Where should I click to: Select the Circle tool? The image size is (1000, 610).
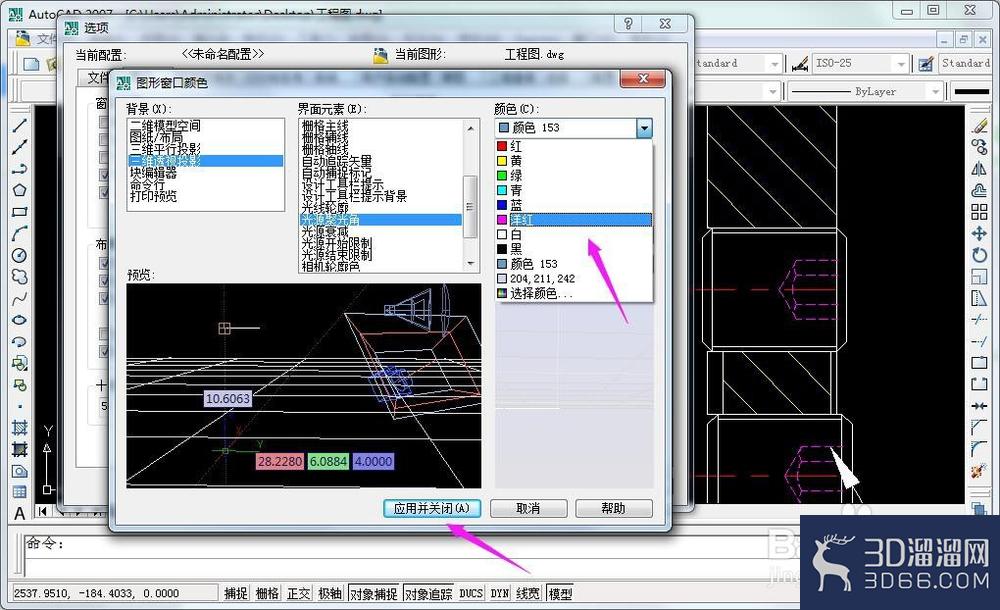coord(20,255)
